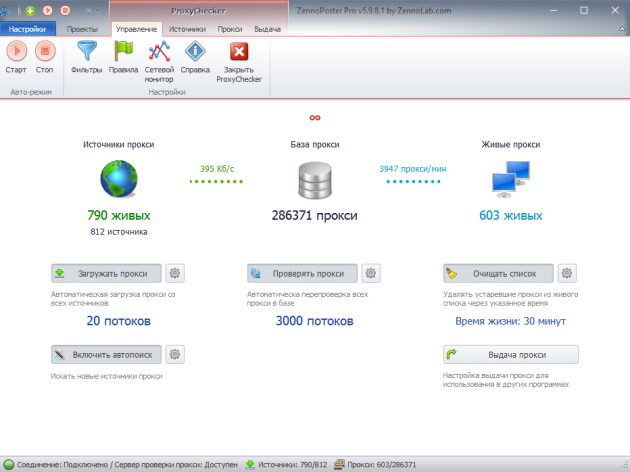The height and width of the screenshot is (472, 630).
Task: Open settings gear next to Проверять прокси
Action: pos(371,273)
